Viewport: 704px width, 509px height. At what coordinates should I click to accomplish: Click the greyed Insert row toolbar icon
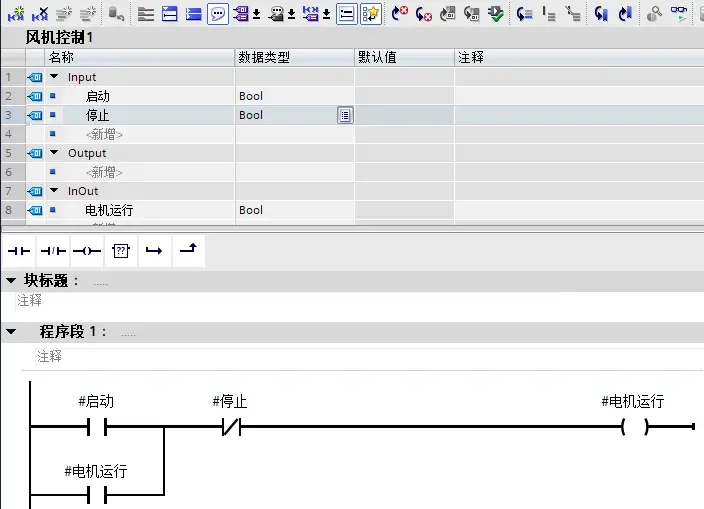point(64,14)
